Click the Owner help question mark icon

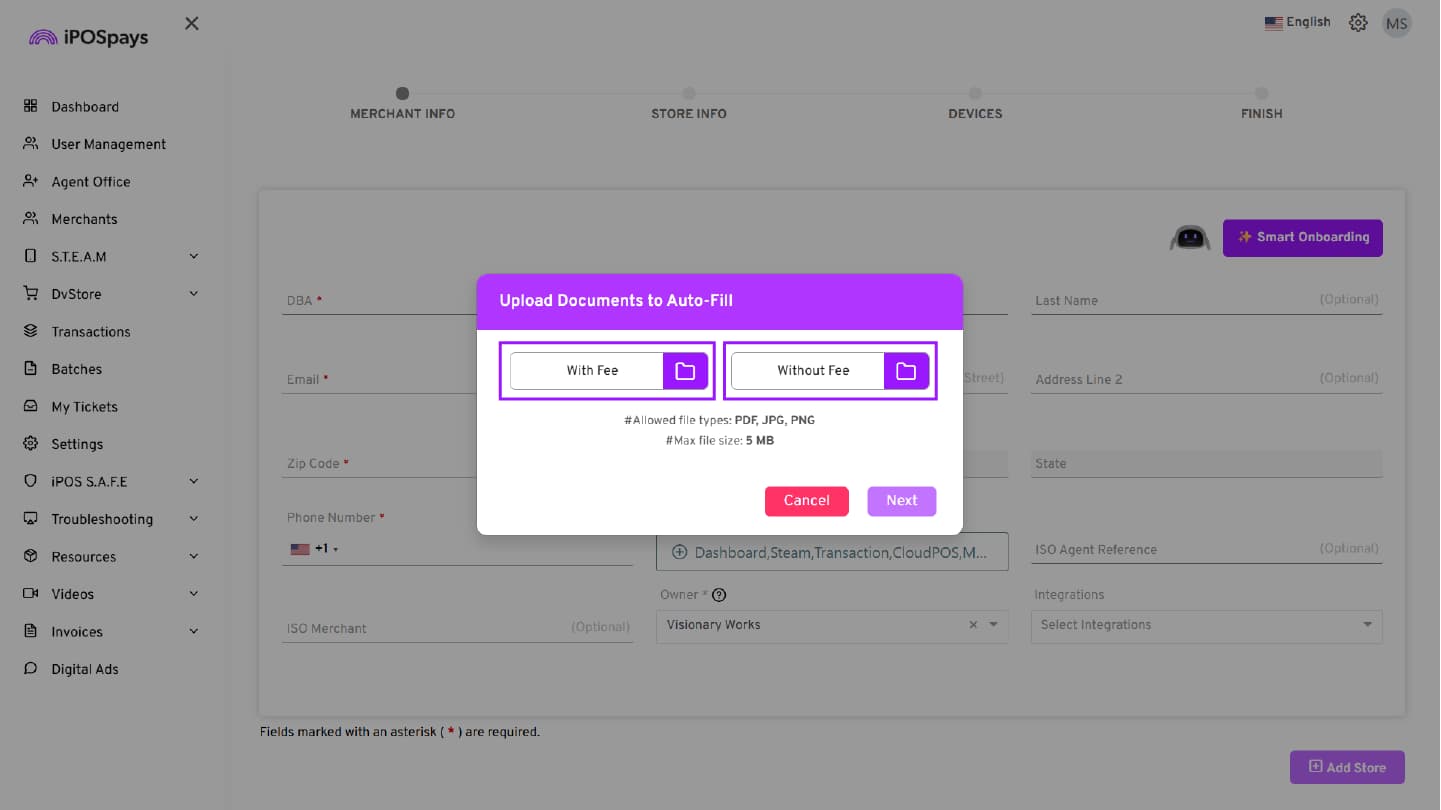tap(718, 595)
